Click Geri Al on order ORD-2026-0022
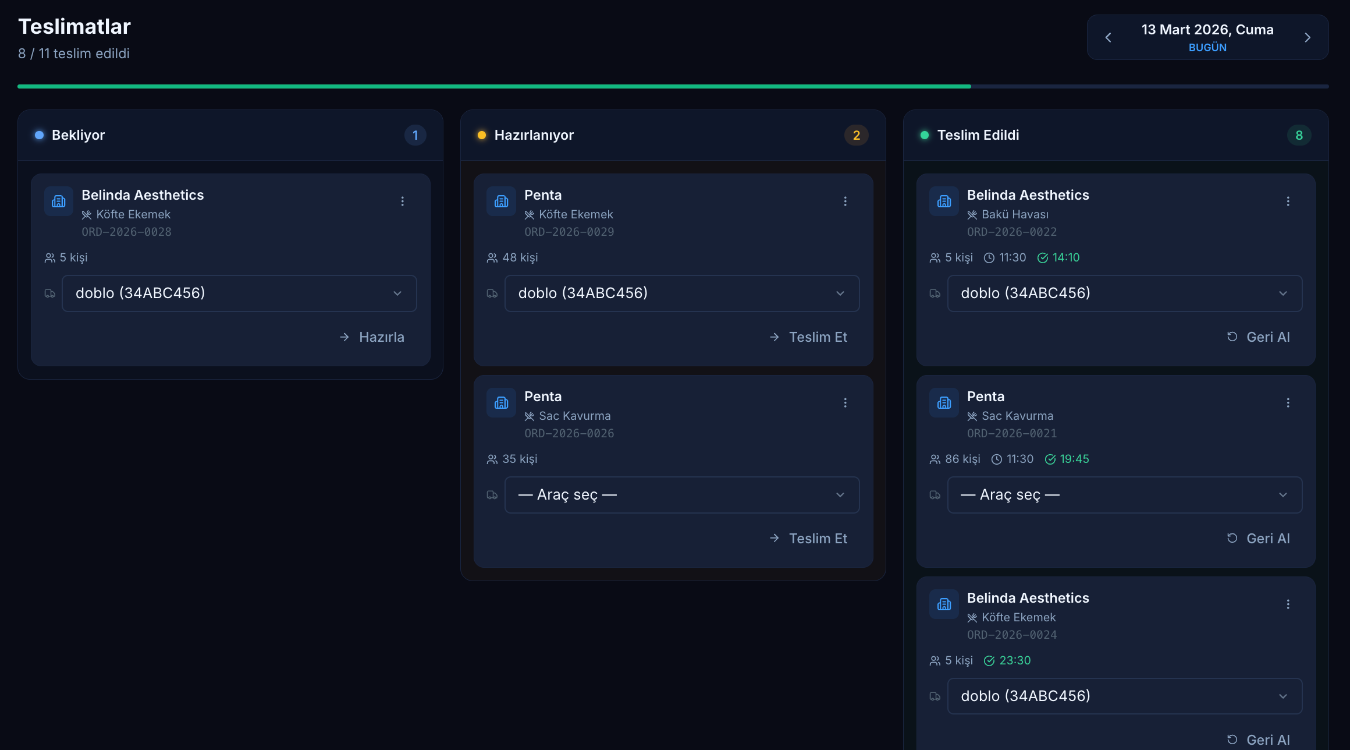The image size is (1350, 750). tap(1258, 337)
